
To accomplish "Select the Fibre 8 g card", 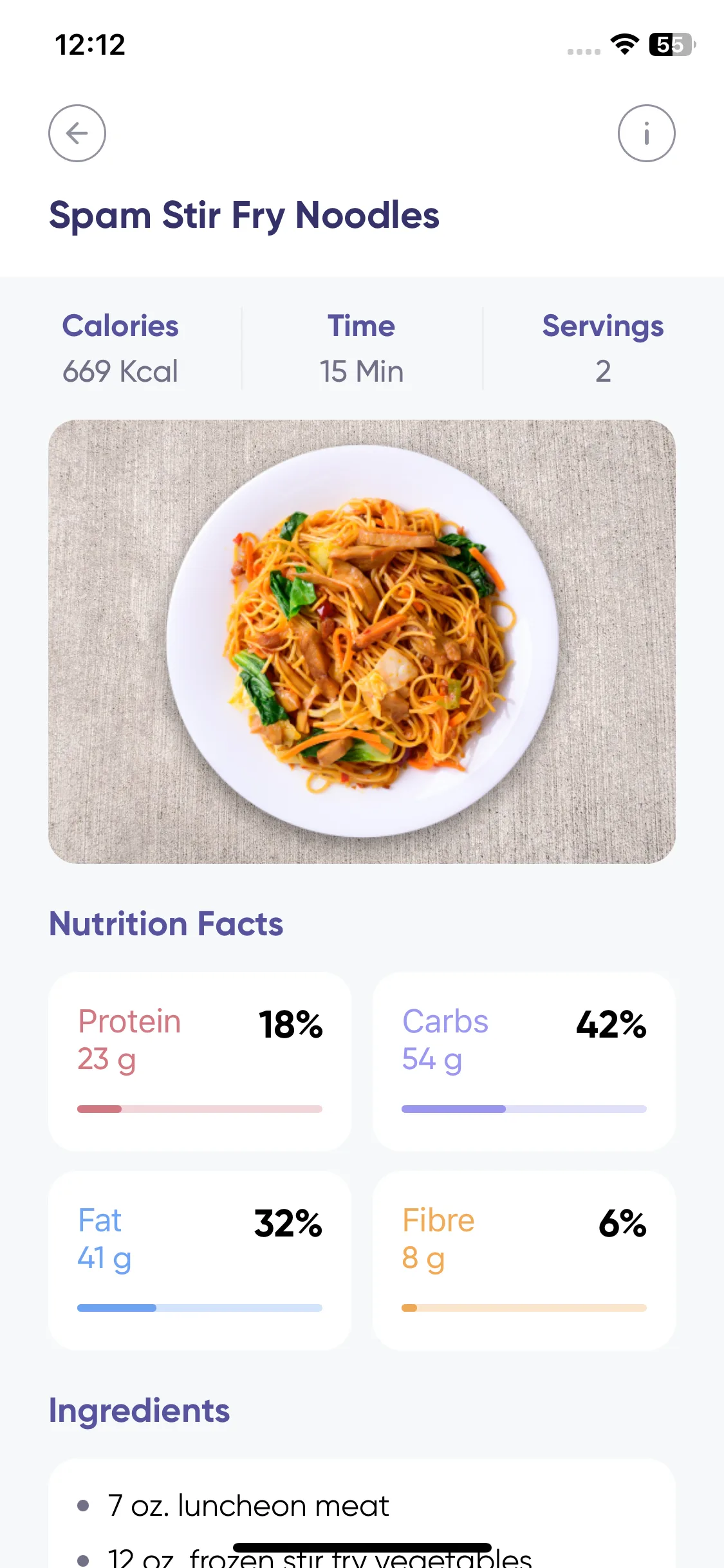I will 524,1260.
